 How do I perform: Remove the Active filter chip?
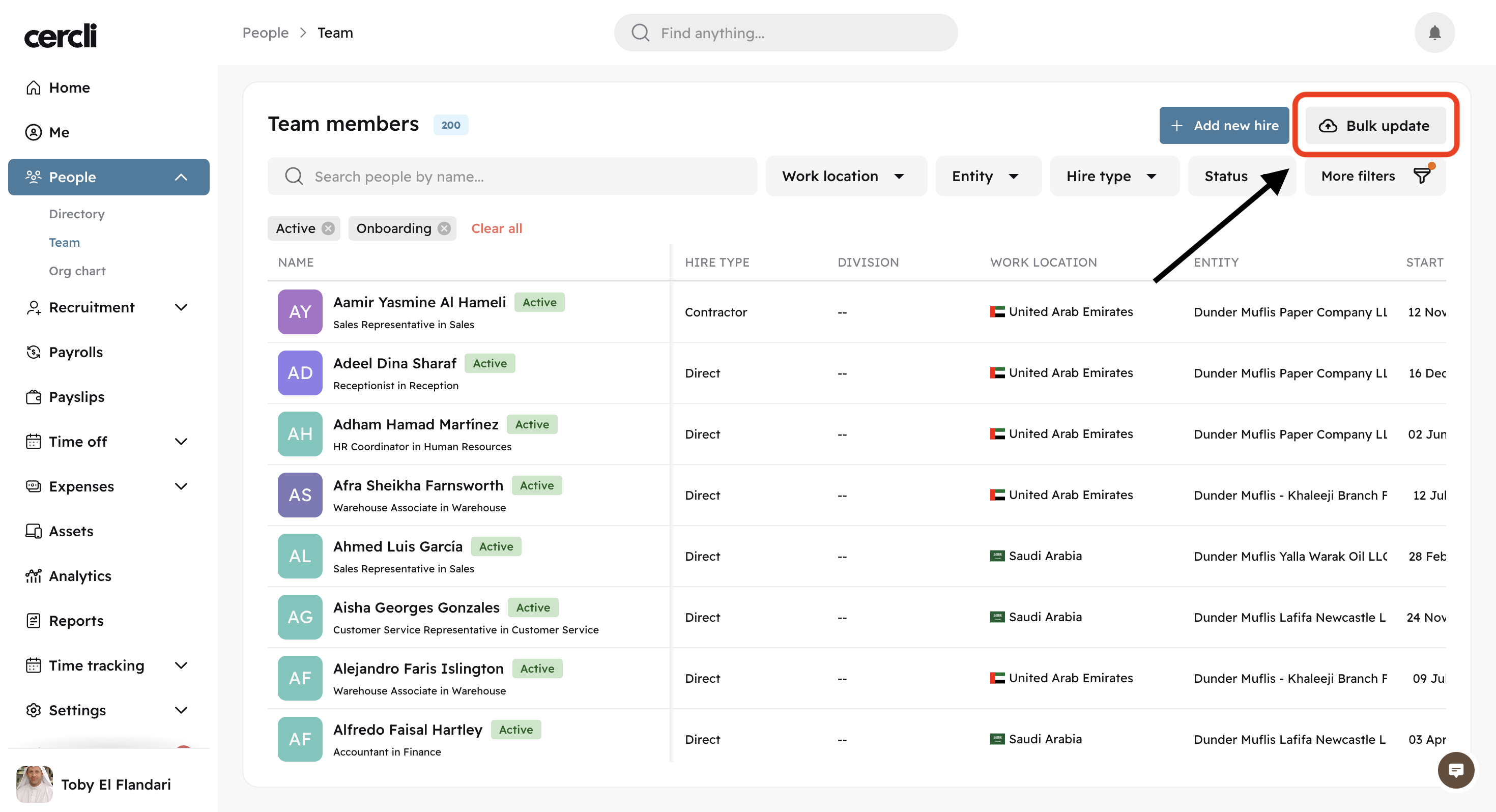click(x=328, y=228)
